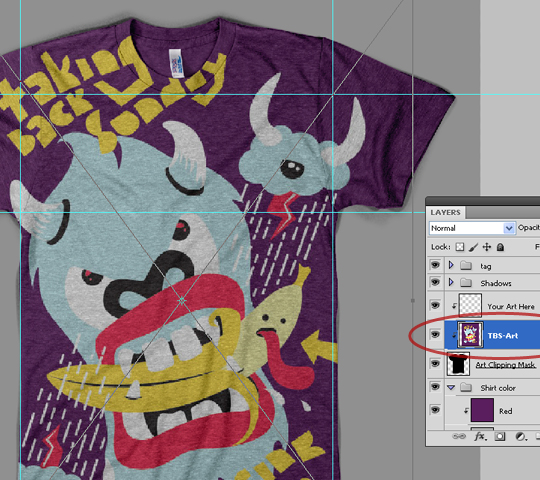Click the transform center point on canvas
Screen dimensions: 540x480
coord(182,301)
